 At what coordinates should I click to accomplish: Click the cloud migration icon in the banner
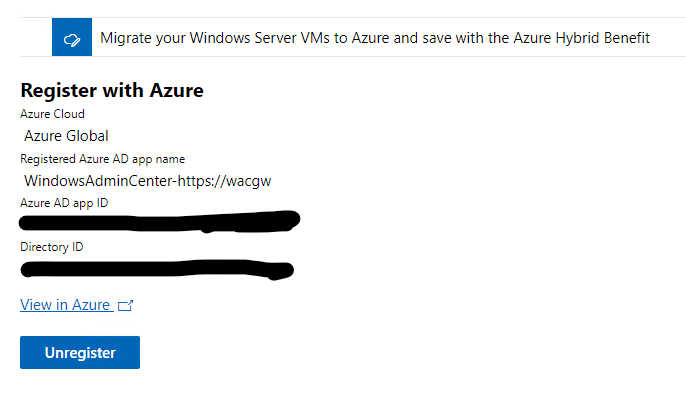(x=71, y=38)
